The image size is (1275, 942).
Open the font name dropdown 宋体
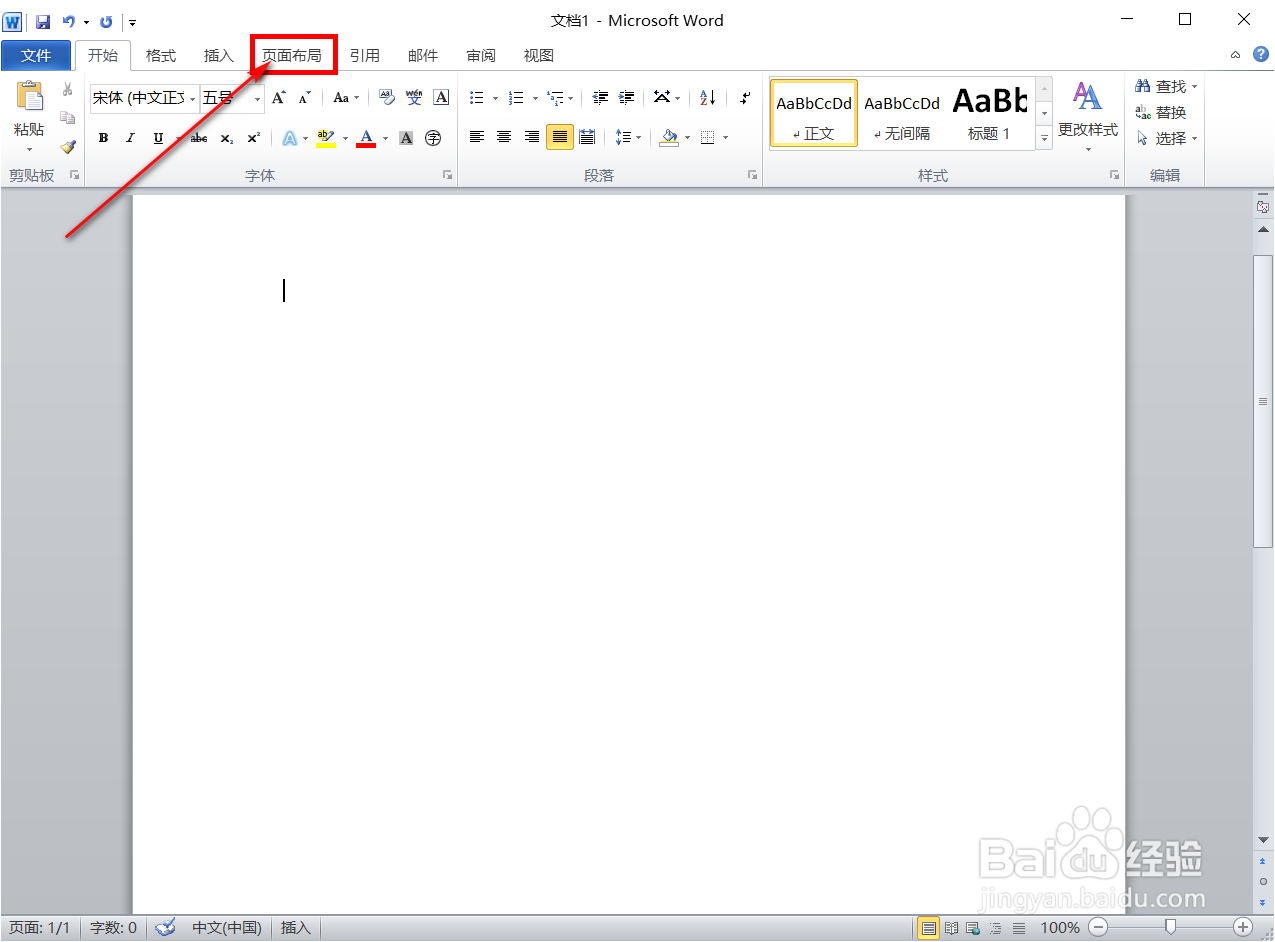tap(192, 99)
